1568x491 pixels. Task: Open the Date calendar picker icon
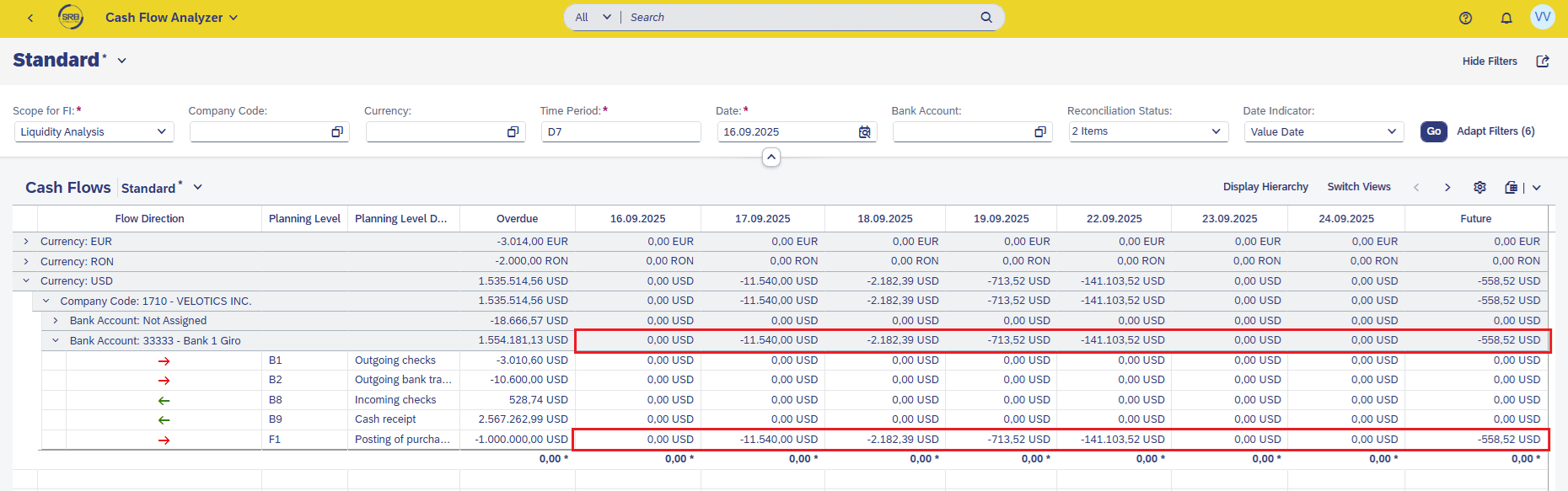click(864, 132)
